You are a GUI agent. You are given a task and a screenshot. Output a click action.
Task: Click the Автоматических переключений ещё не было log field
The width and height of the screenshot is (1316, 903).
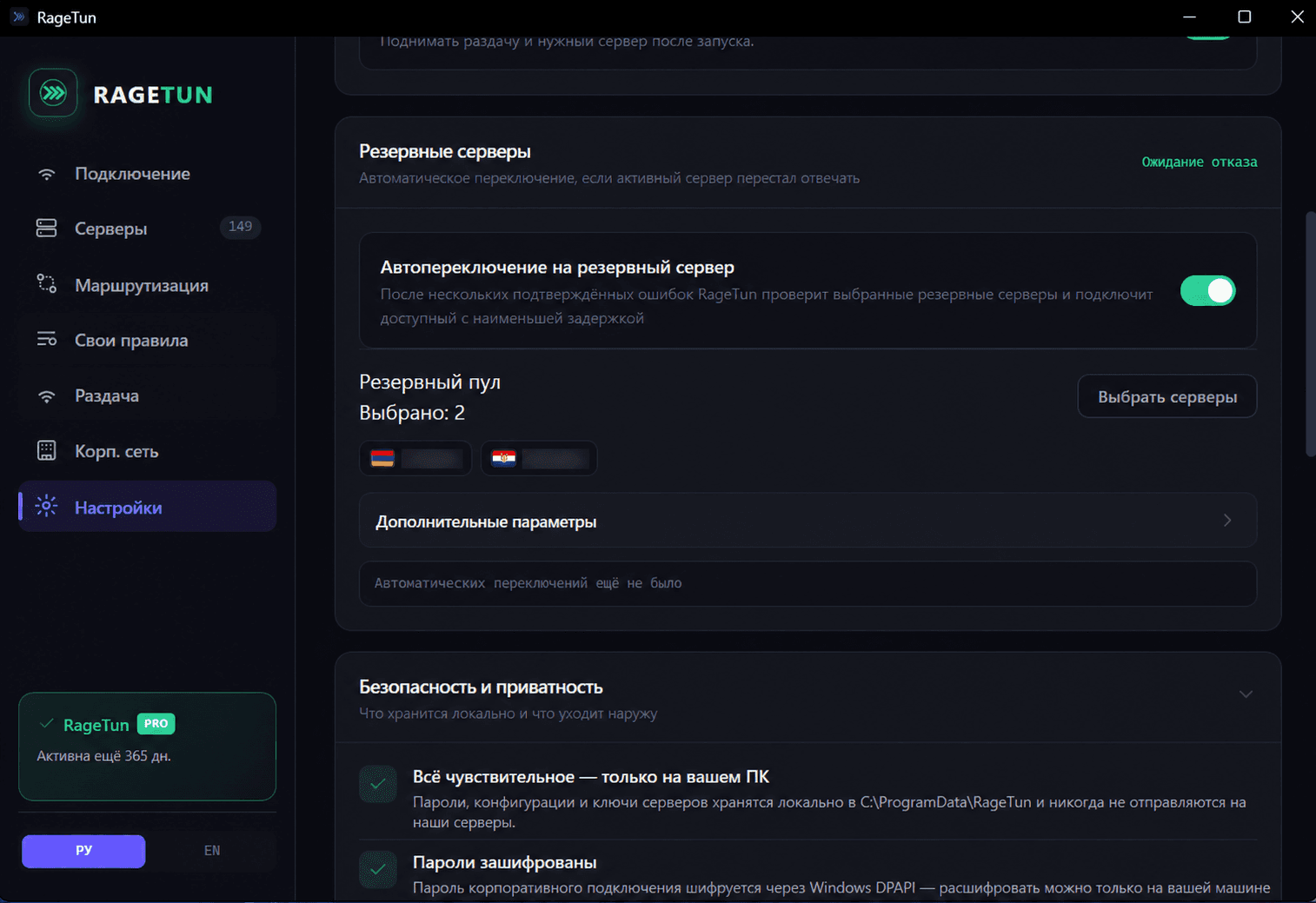click(808, 583)
